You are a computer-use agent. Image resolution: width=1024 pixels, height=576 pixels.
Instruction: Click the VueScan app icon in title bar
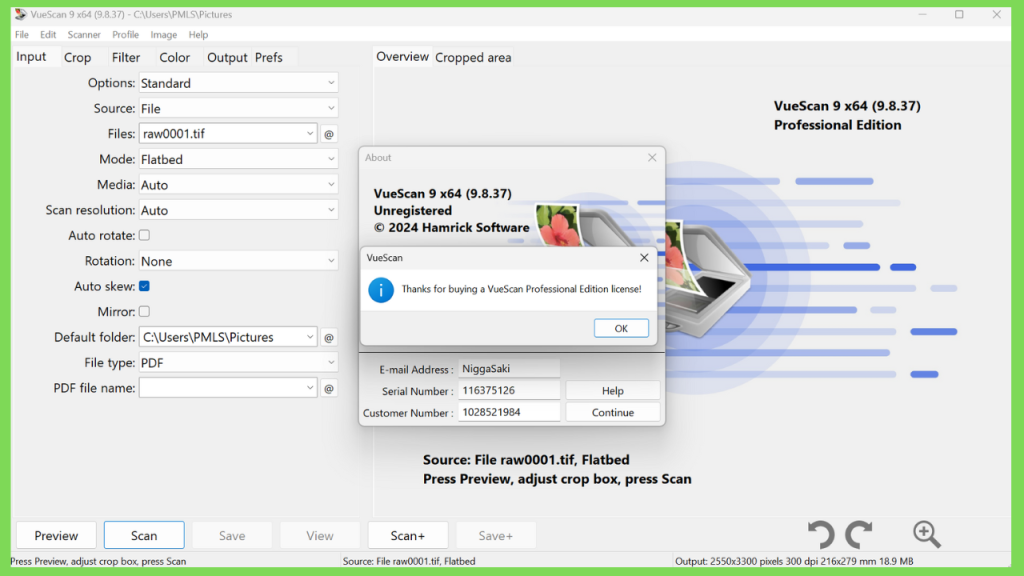coord(21,14)
